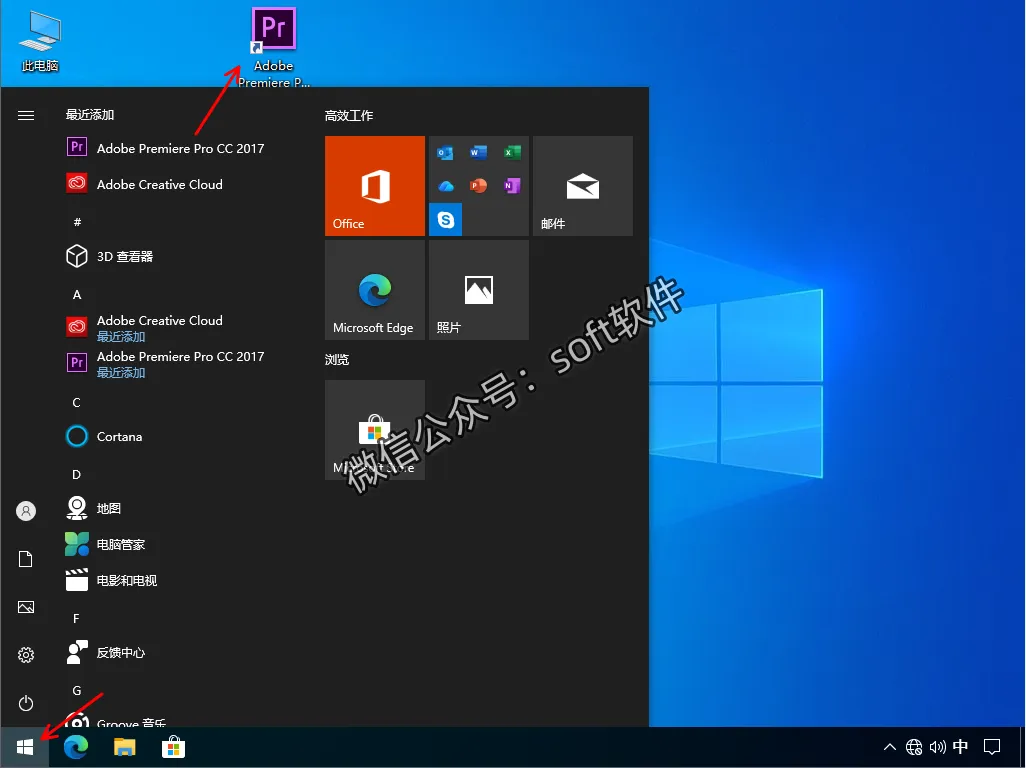Click the G letter group header
Image resolution: width=1026 pixels, height=768 pixels.
point(77,690)
